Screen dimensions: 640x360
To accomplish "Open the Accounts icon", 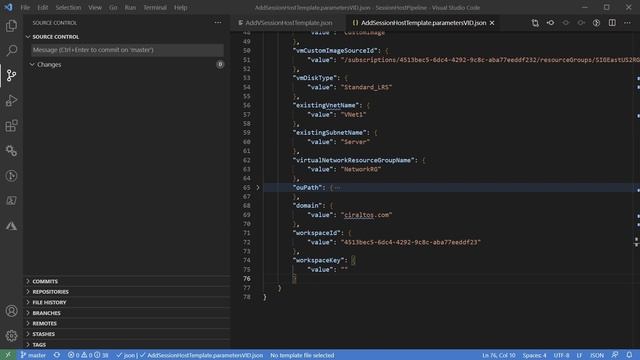I will (x=11, y=311).
